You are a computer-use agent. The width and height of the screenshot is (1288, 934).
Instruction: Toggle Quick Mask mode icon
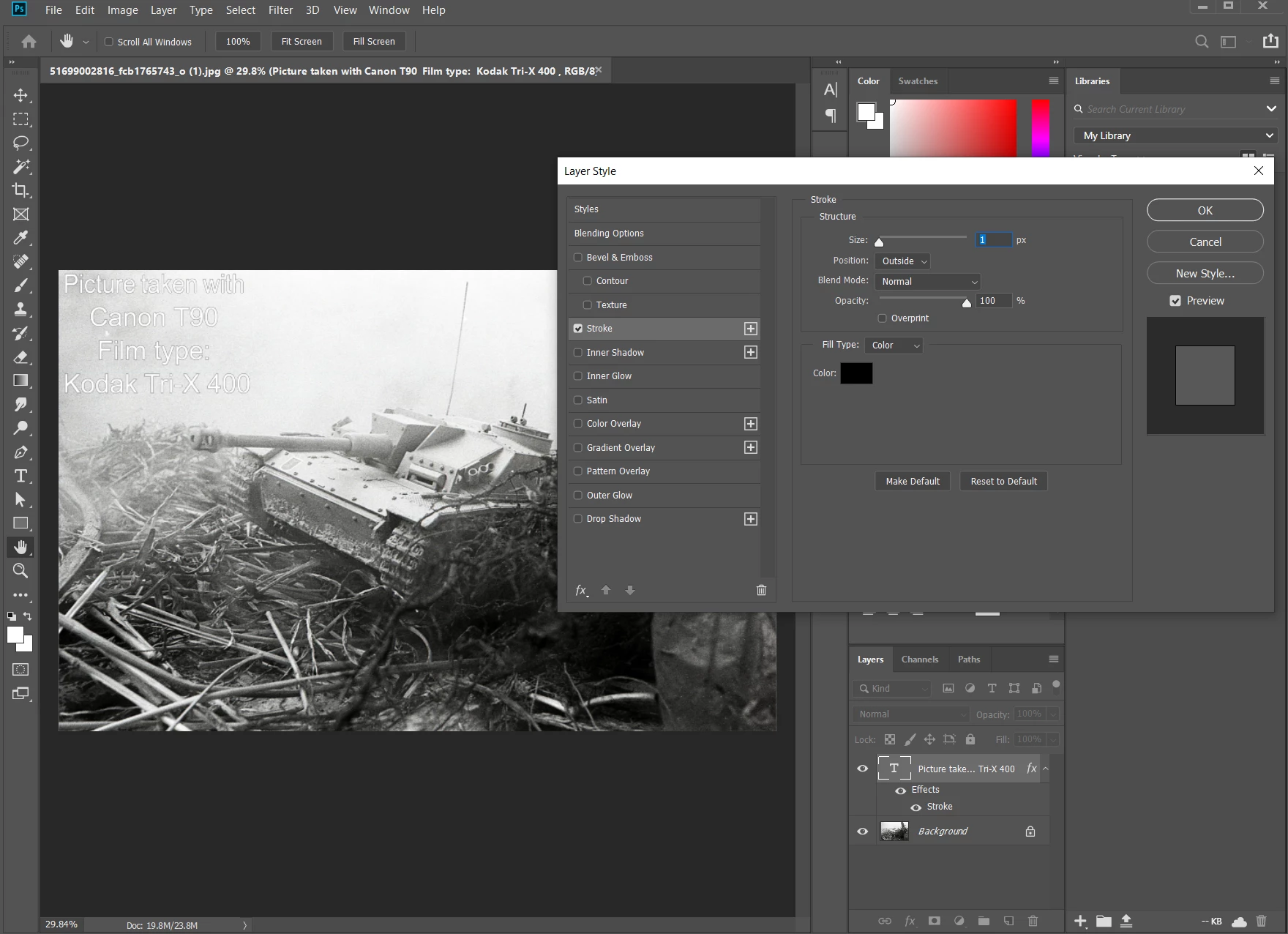(x=20, y=669)
